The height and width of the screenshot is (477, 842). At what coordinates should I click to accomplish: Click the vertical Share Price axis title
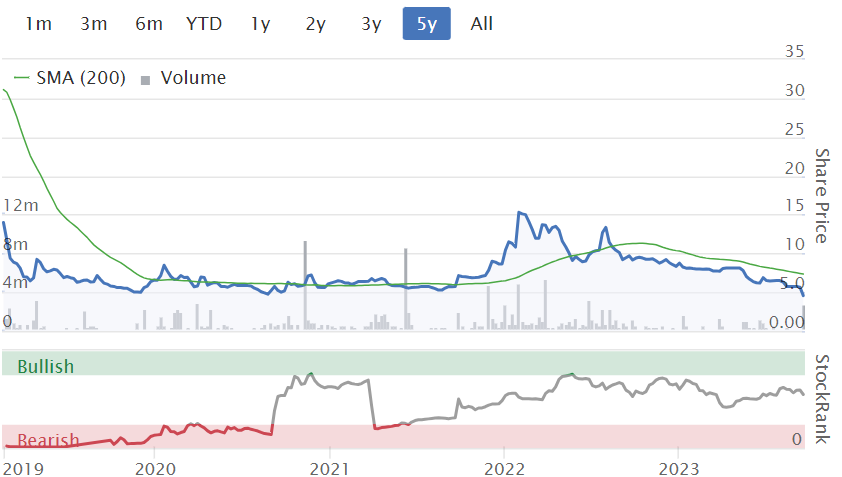click(x=822, y=195)
